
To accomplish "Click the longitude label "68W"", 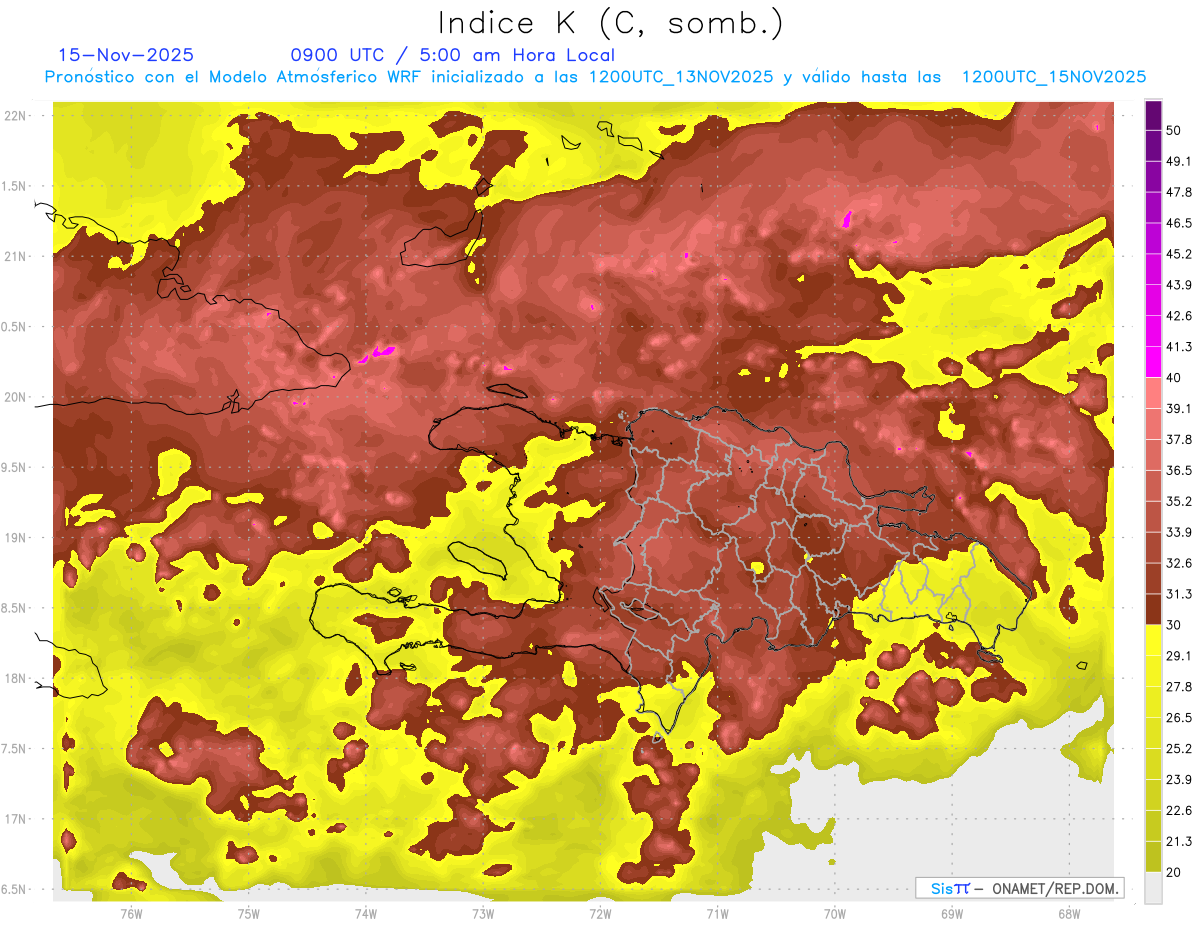I will (1069, 913).
